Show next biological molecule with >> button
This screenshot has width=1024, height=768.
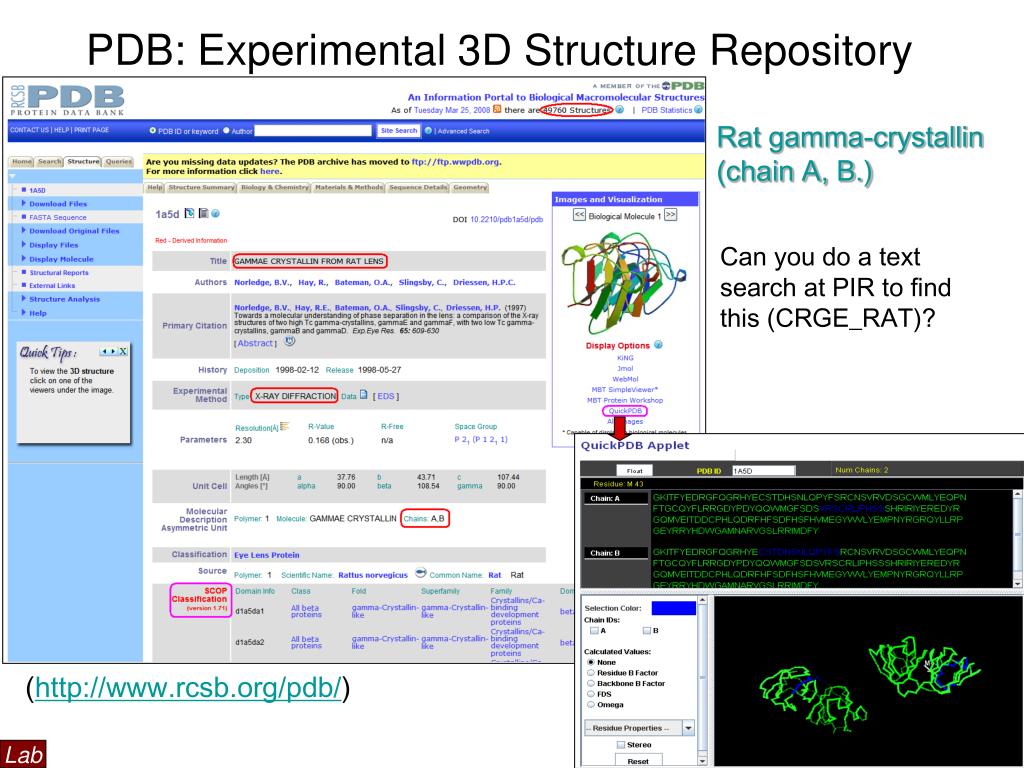coord(670,215)
